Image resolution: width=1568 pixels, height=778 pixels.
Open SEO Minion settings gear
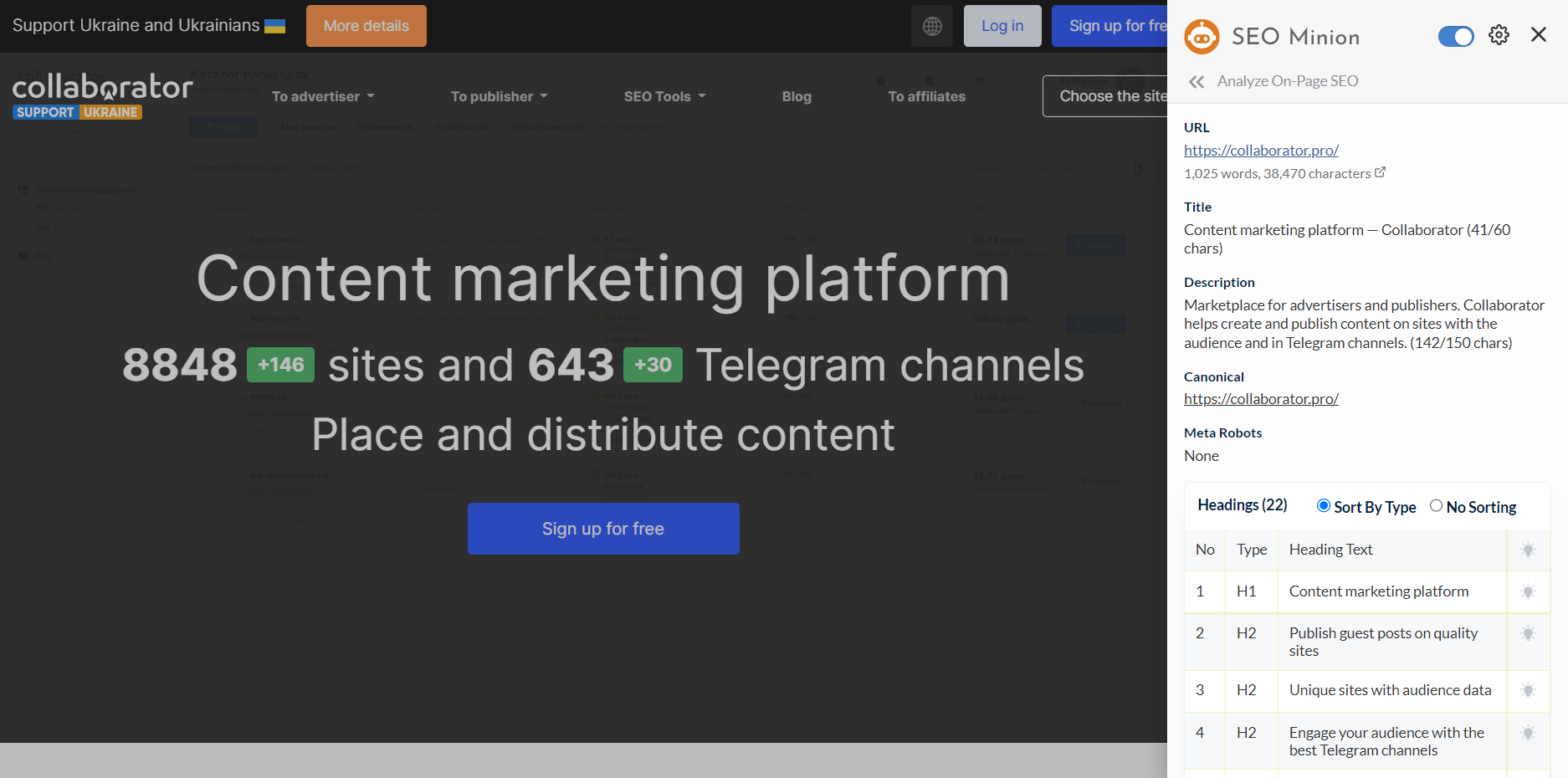click(x=1499, y=34)
